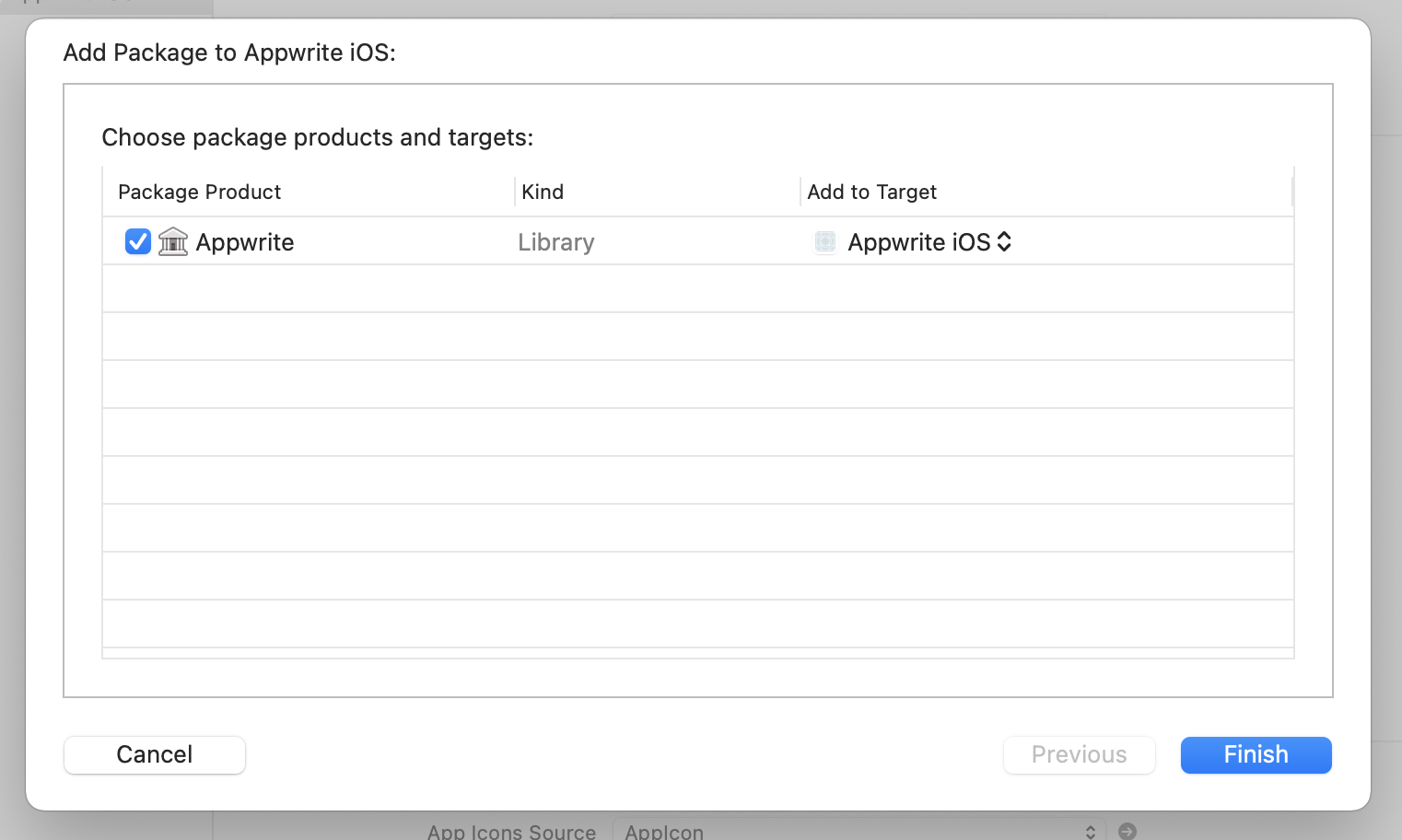Click the target app icon beside Appwrite iOS
Viewport: 1402px width, 840px height.
pos(825,241)
